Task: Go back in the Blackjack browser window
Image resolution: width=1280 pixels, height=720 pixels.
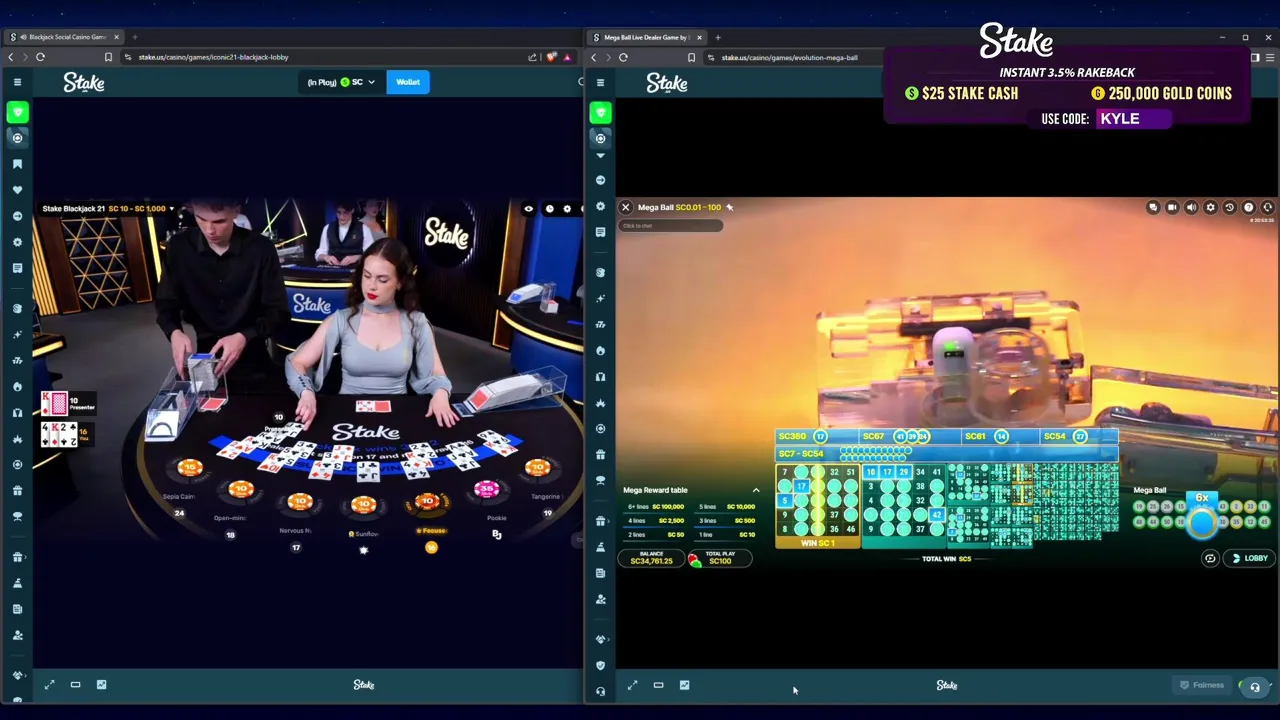Action: pos(11,57)
